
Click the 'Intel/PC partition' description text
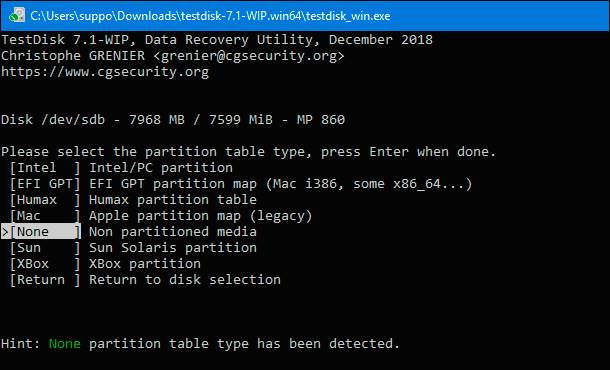161,168
